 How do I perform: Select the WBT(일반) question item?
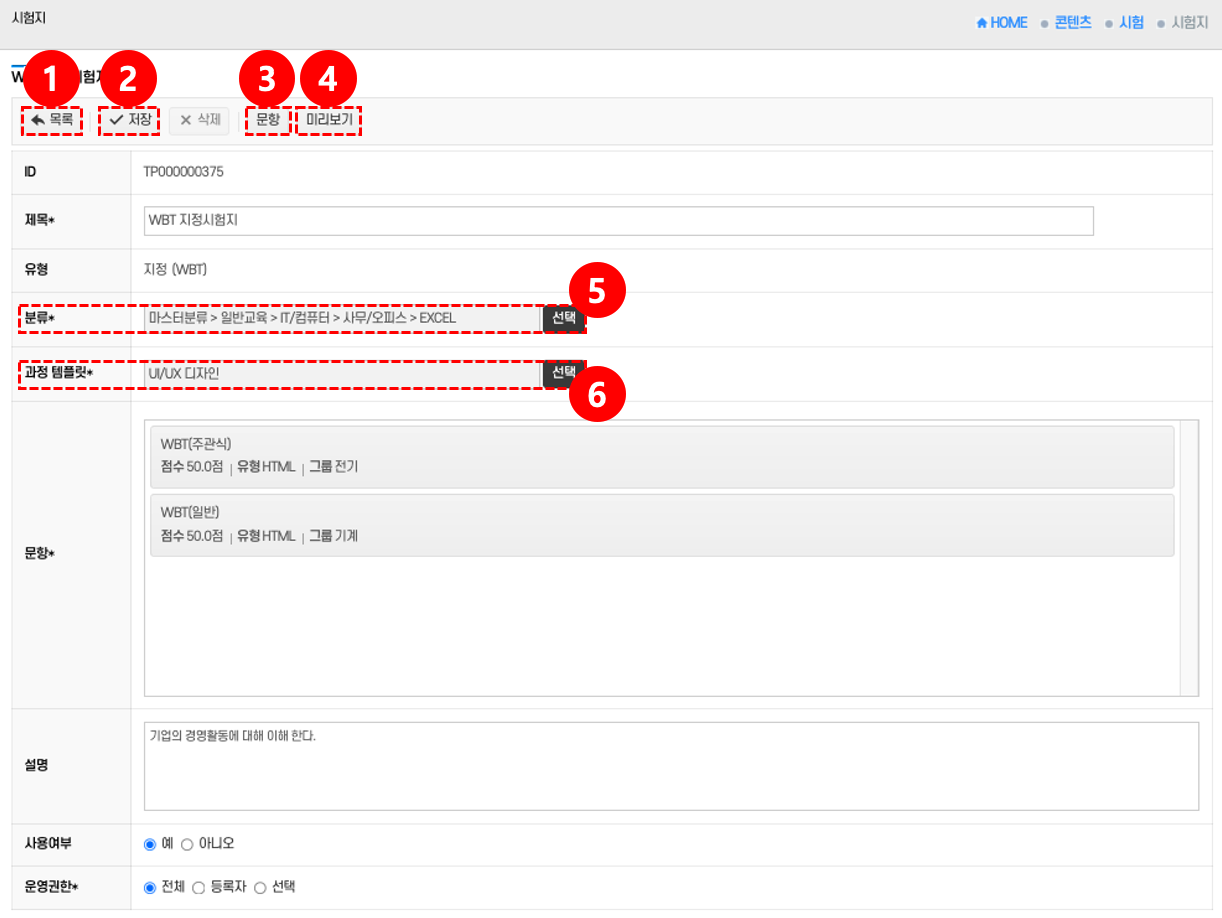click(x=661, y=524)
